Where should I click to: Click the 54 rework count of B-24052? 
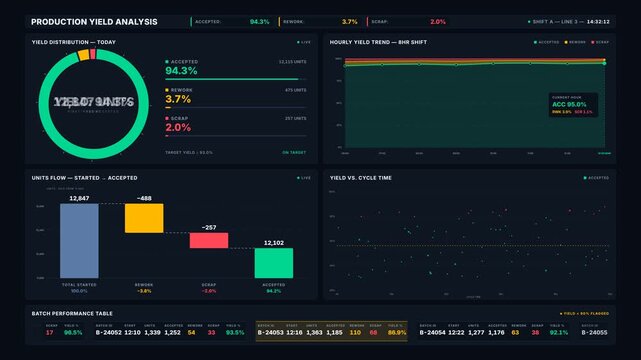coord(191,333)
